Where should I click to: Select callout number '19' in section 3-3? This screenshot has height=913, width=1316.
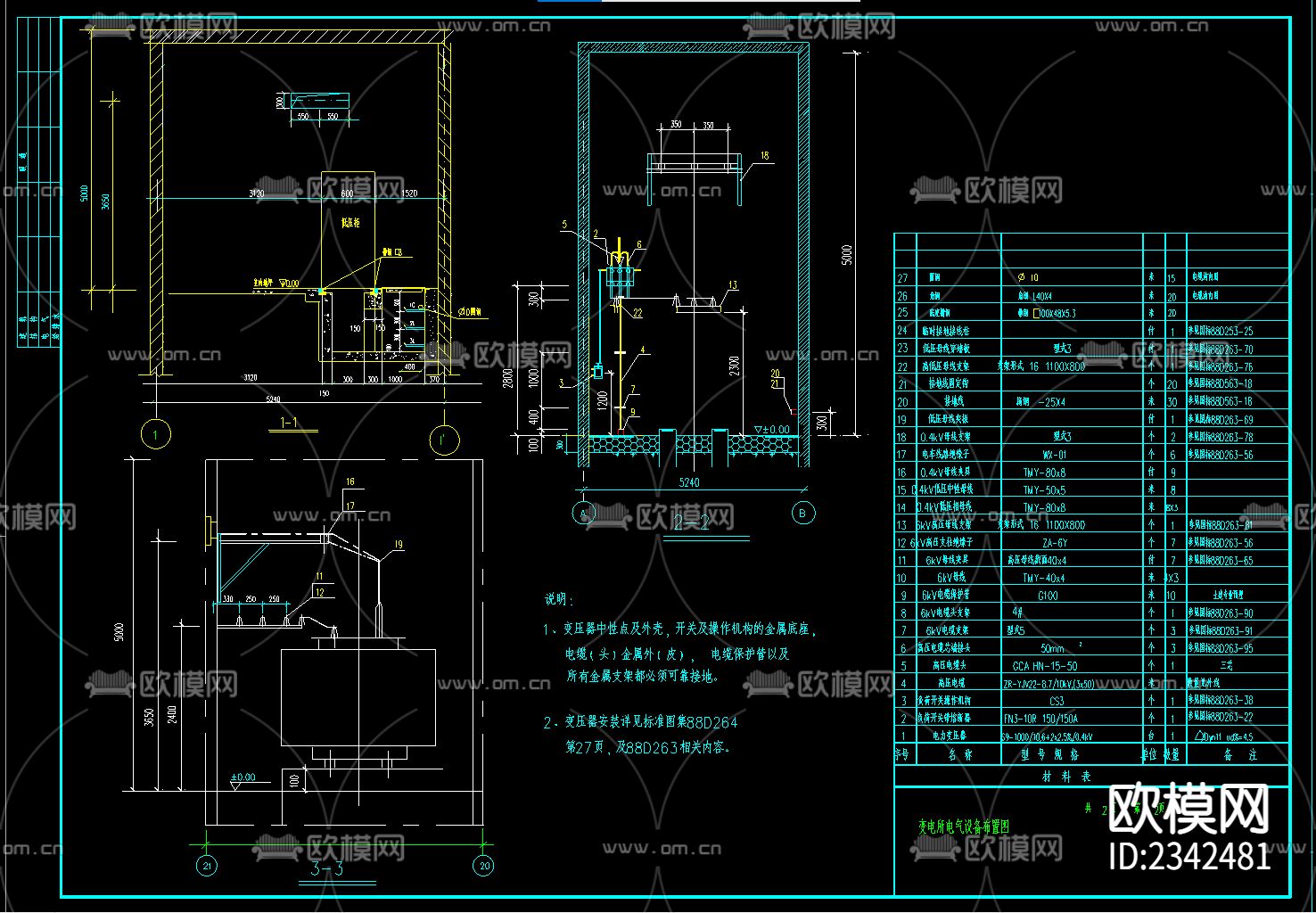click(399, 545)
